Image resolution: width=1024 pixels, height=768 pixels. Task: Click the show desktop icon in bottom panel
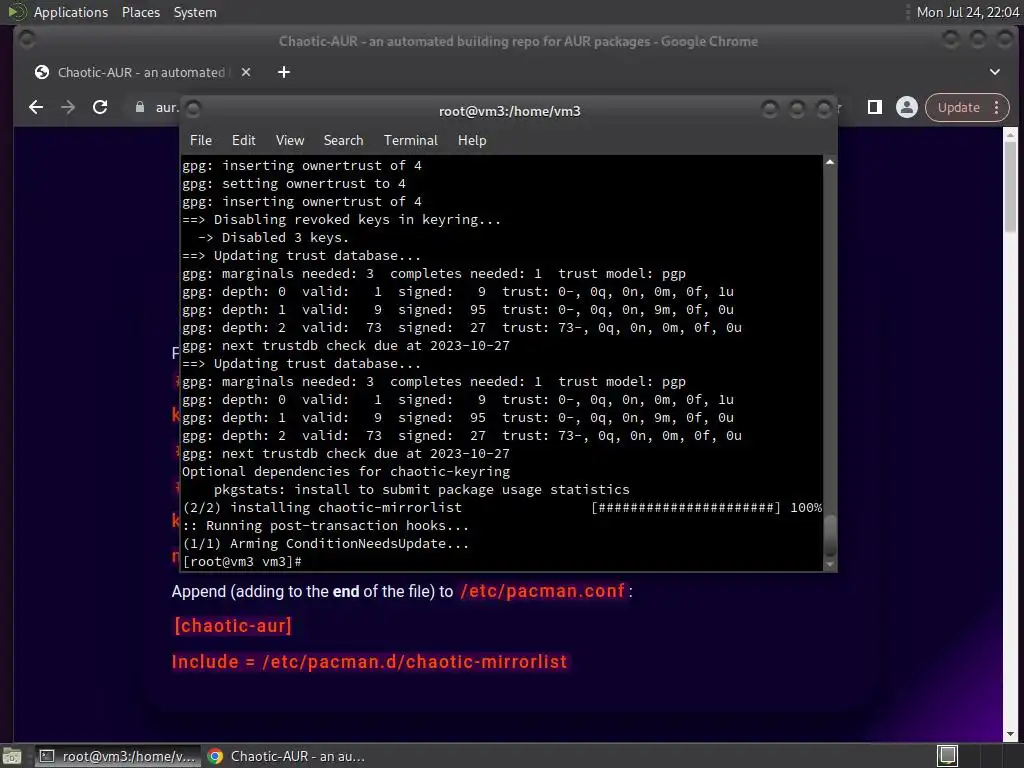tap(12, 756)
